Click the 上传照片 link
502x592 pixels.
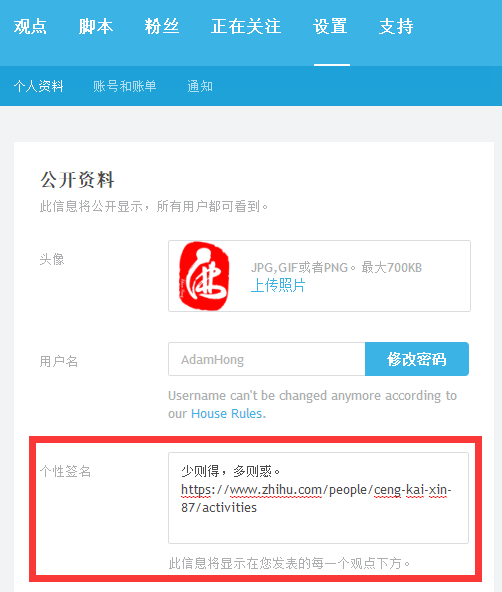click(x=278, y=285)
